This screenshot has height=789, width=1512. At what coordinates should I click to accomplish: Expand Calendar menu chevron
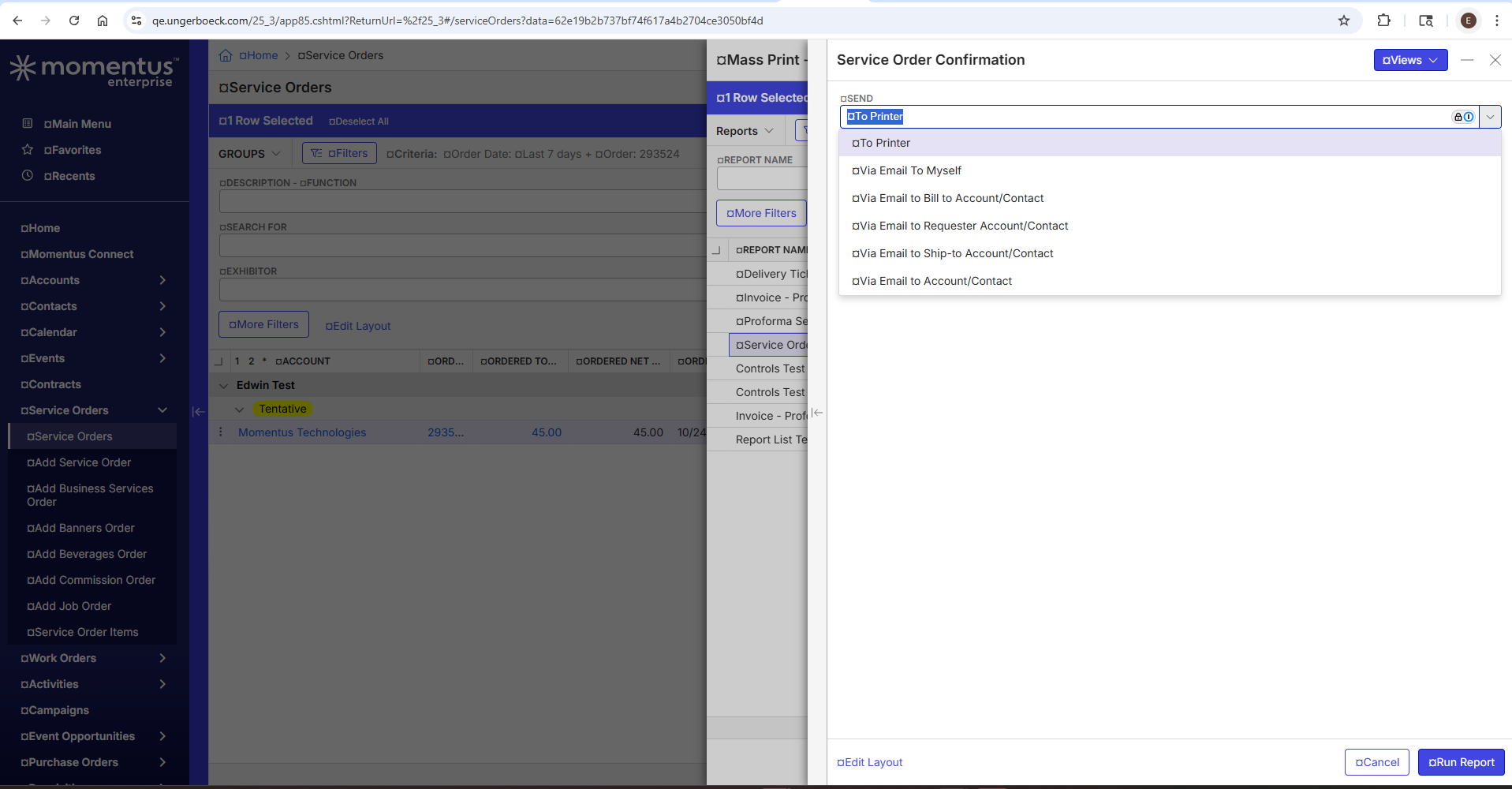(162, 332)
